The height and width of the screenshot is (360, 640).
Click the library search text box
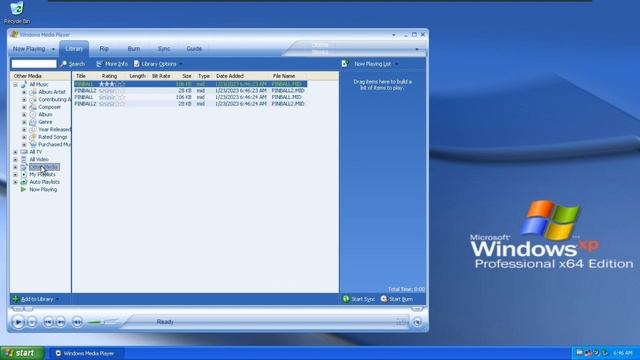tap(34, 64)
